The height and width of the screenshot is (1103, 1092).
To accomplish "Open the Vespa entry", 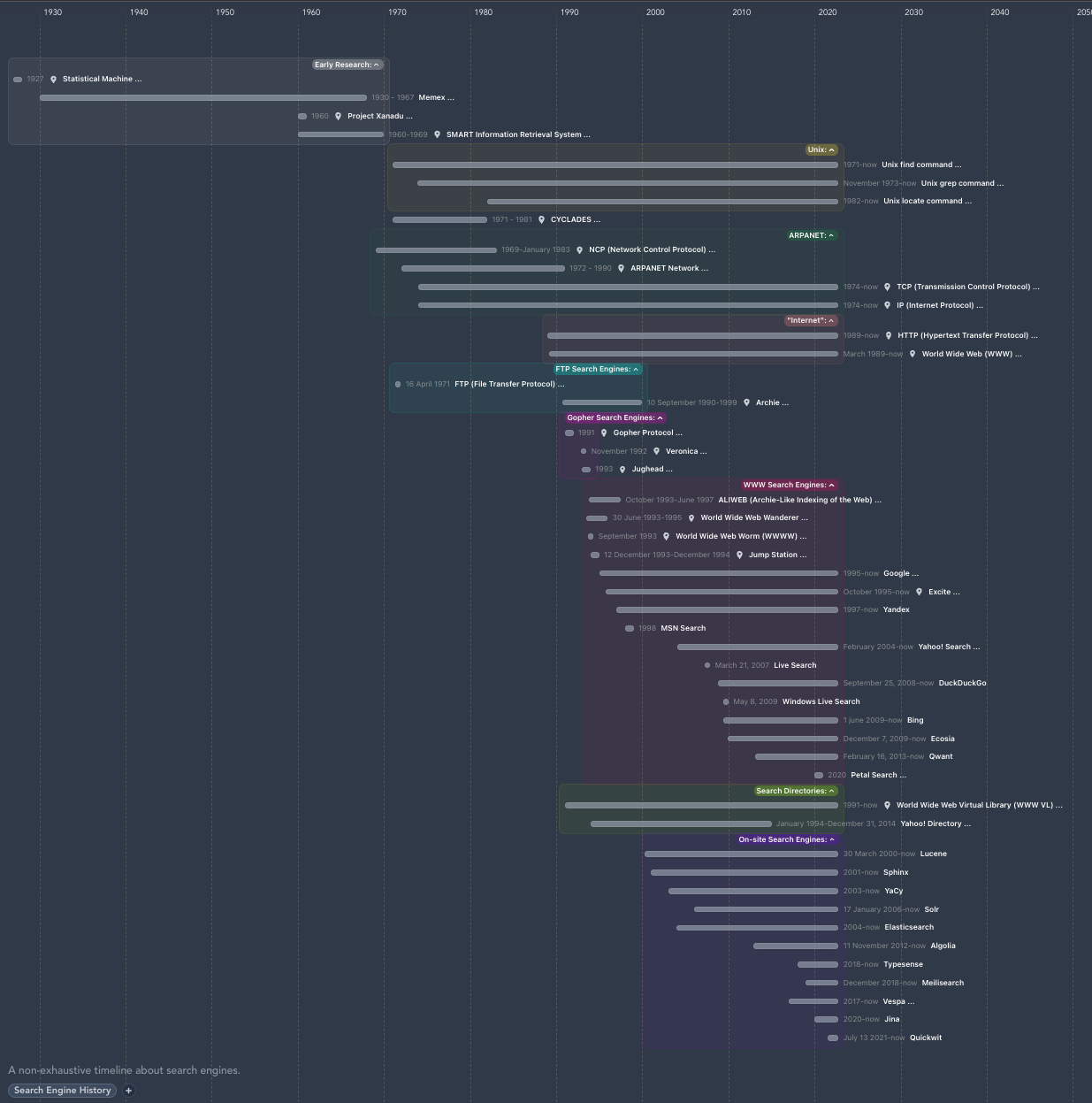I will (x=898, y=1002).
